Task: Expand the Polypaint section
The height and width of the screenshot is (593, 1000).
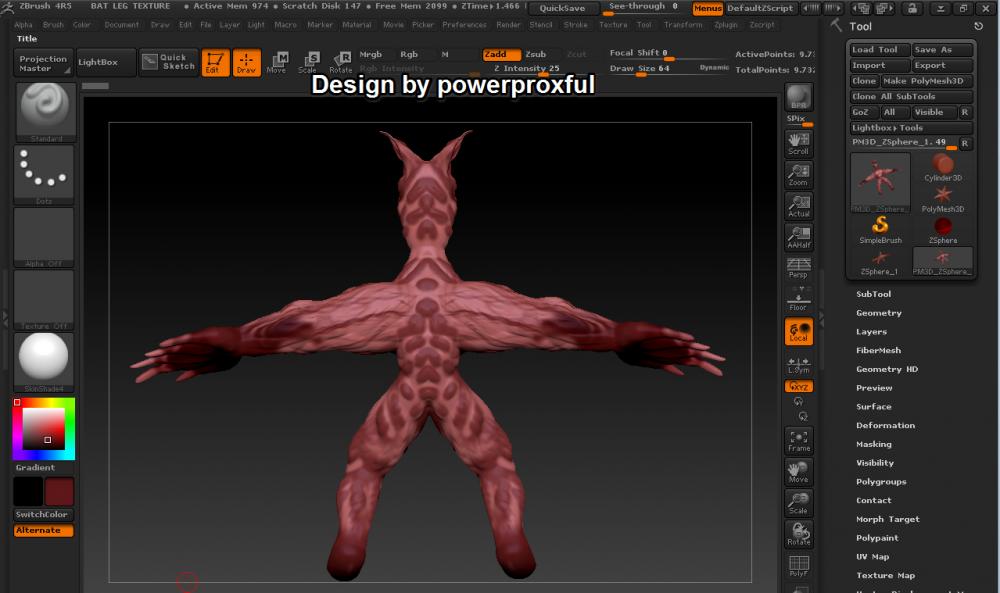Action: click(x=877, y=538)
